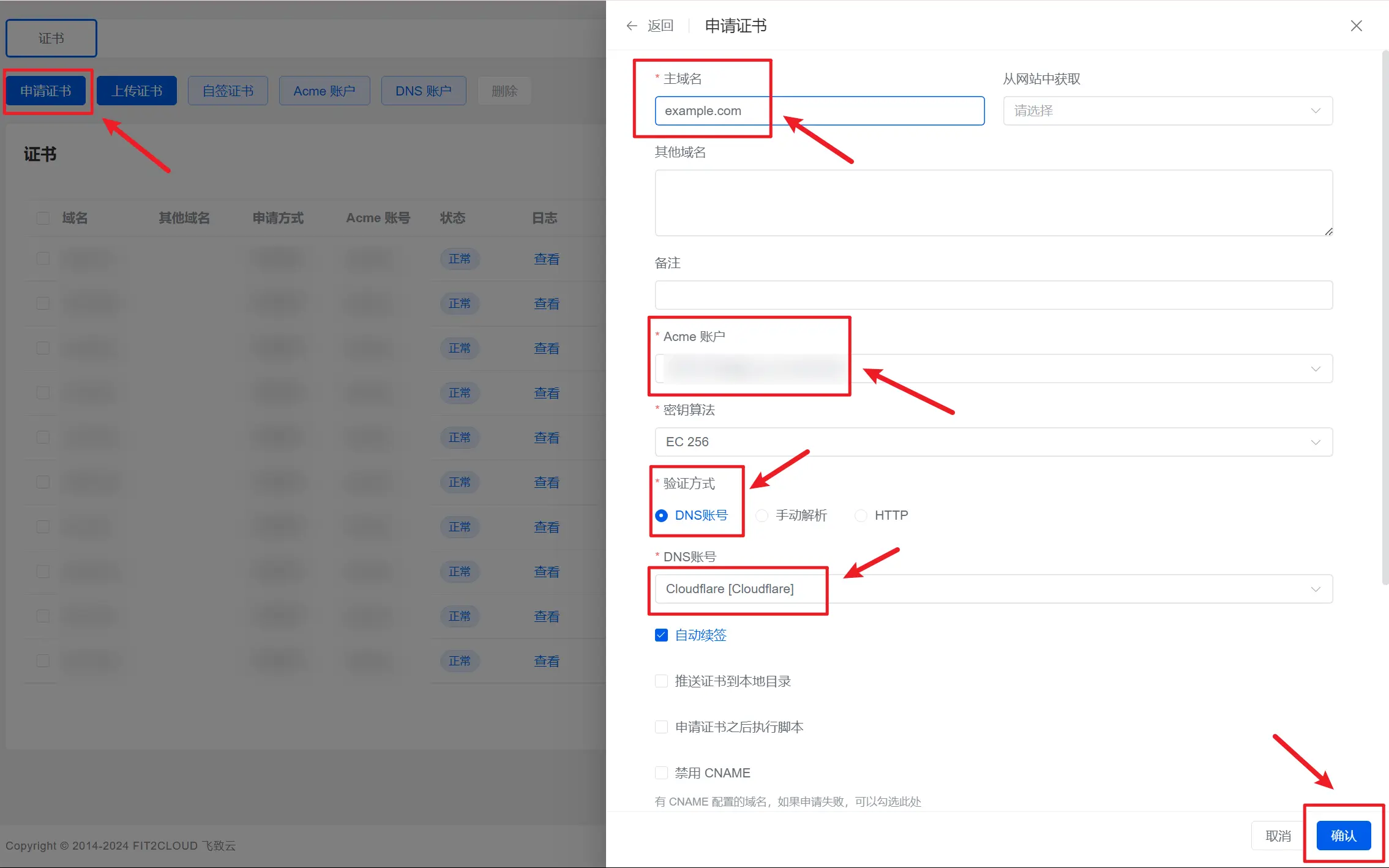Enable 推送证书到本地目录 checkbox

tap(661, 681)
